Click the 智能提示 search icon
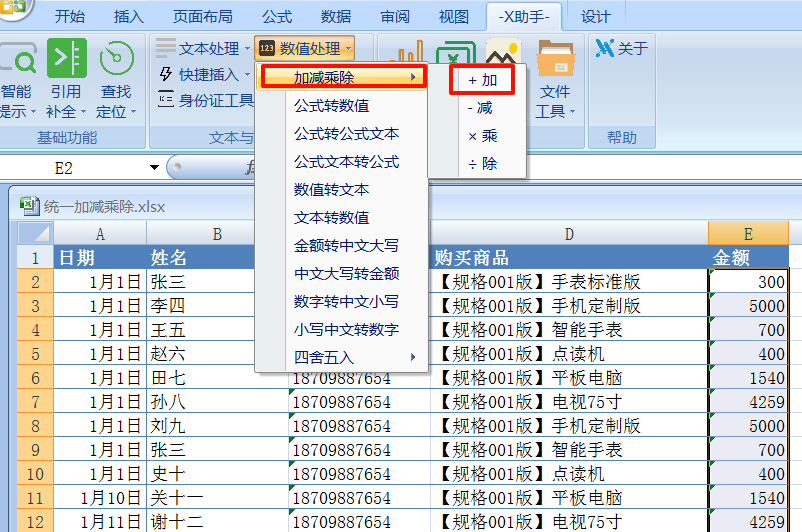Screen dimensions: 802x532 [x=18, y=59]
